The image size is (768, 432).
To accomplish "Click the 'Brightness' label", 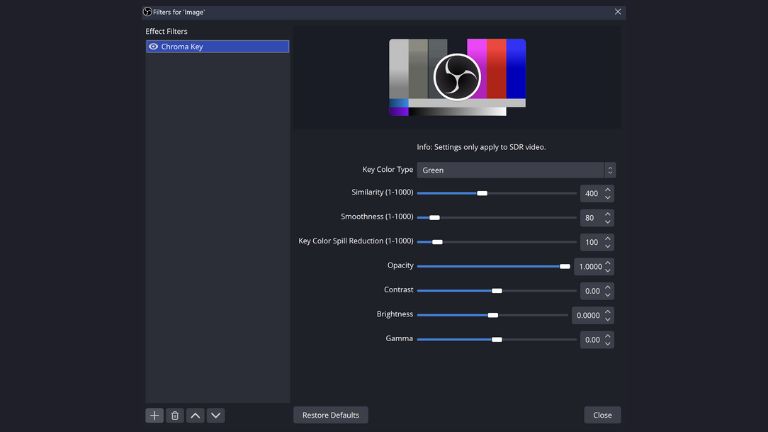I will tap(394, 314).
